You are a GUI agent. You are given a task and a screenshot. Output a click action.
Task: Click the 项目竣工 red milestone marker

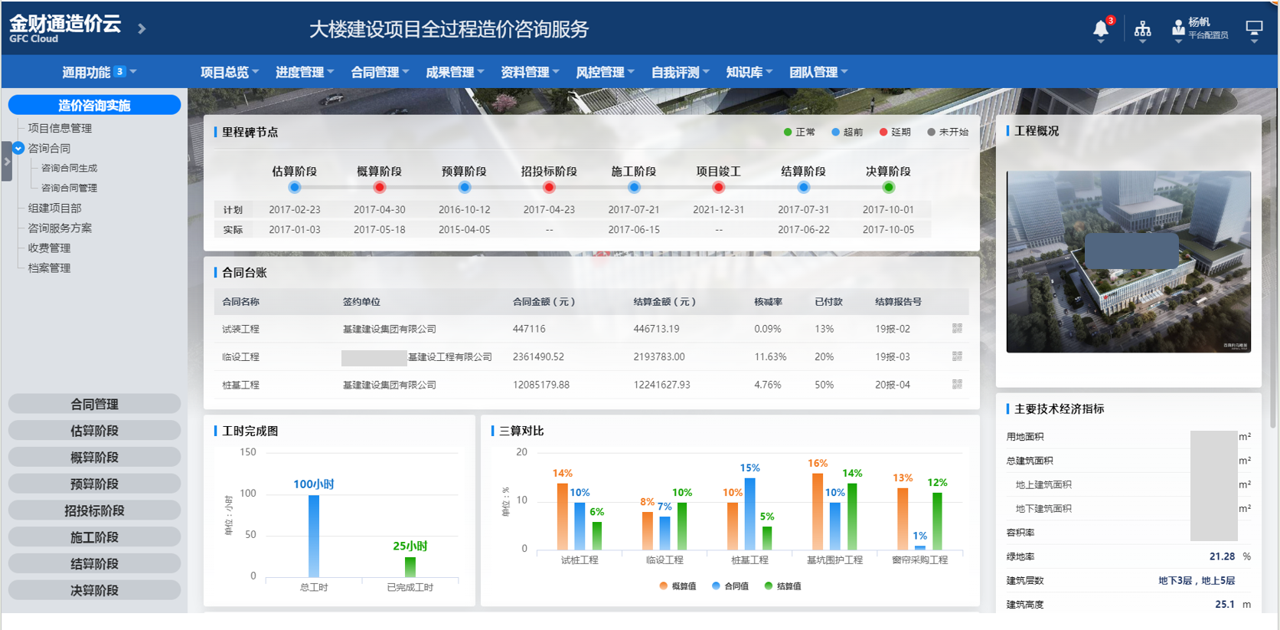coord(719,187)
